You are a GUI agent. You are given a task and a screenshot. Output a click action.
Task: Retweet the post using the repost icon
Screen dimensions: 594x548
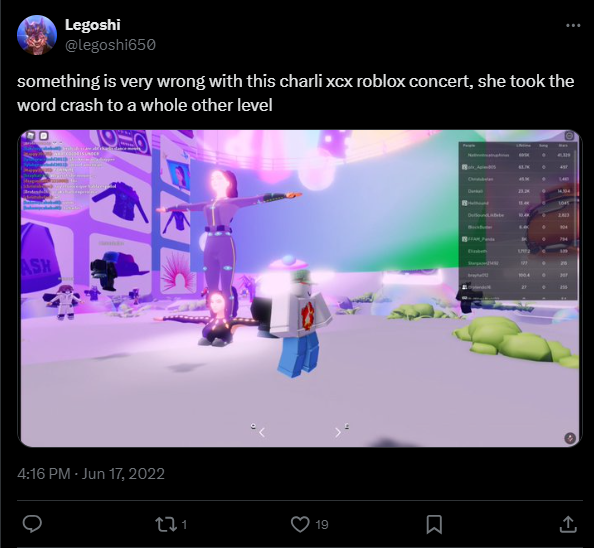click(165, 525)
